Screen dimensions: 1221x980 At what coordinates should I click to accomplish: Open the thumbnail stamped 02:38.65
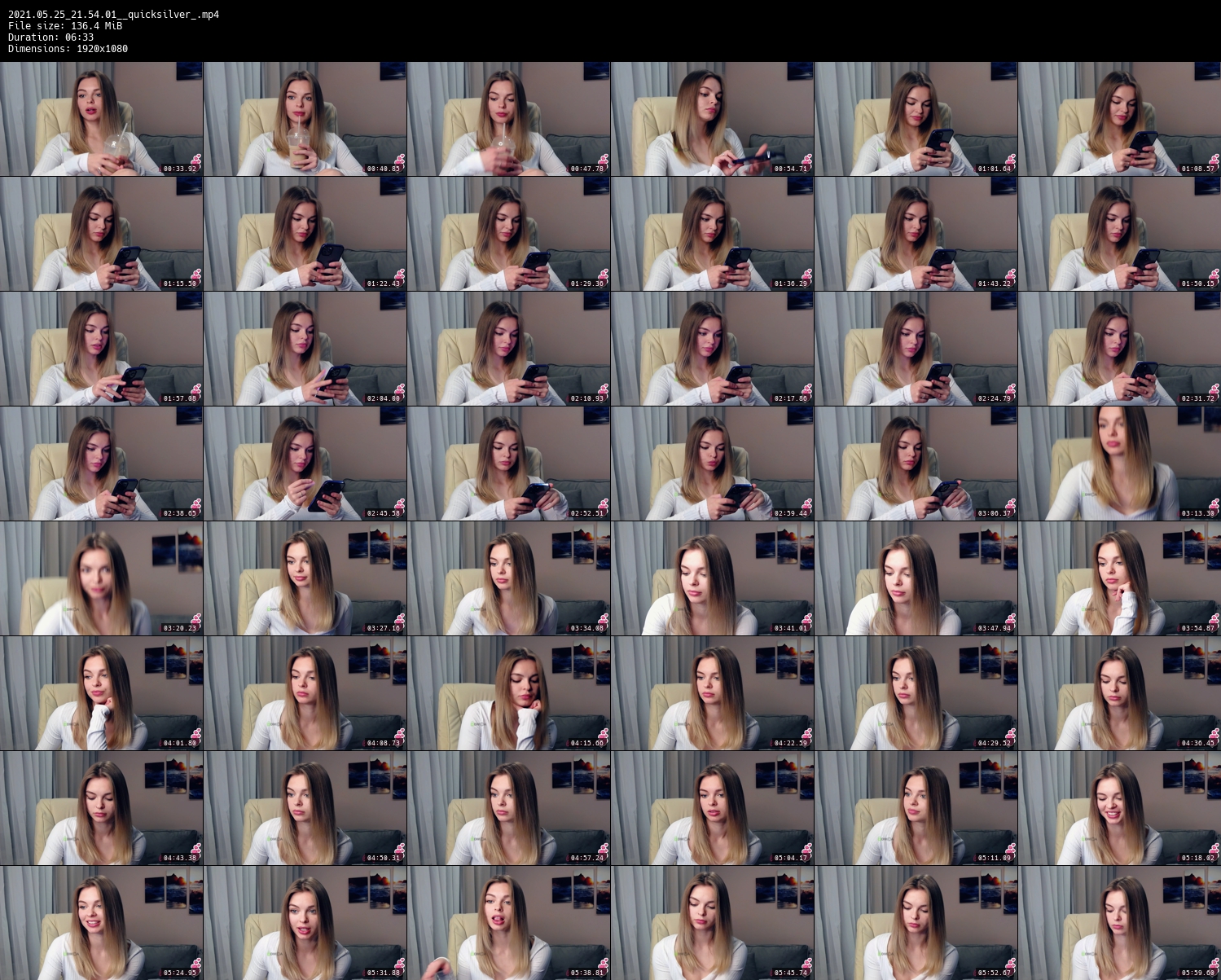coord(101,464)
